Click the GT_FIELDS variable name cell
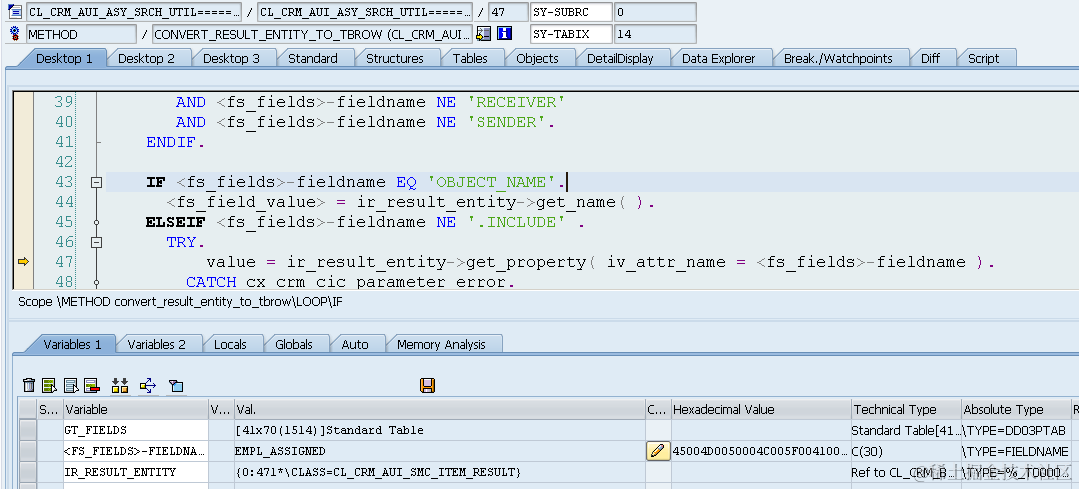This screenshot has height=489, width=1079. tap(136, 430)
